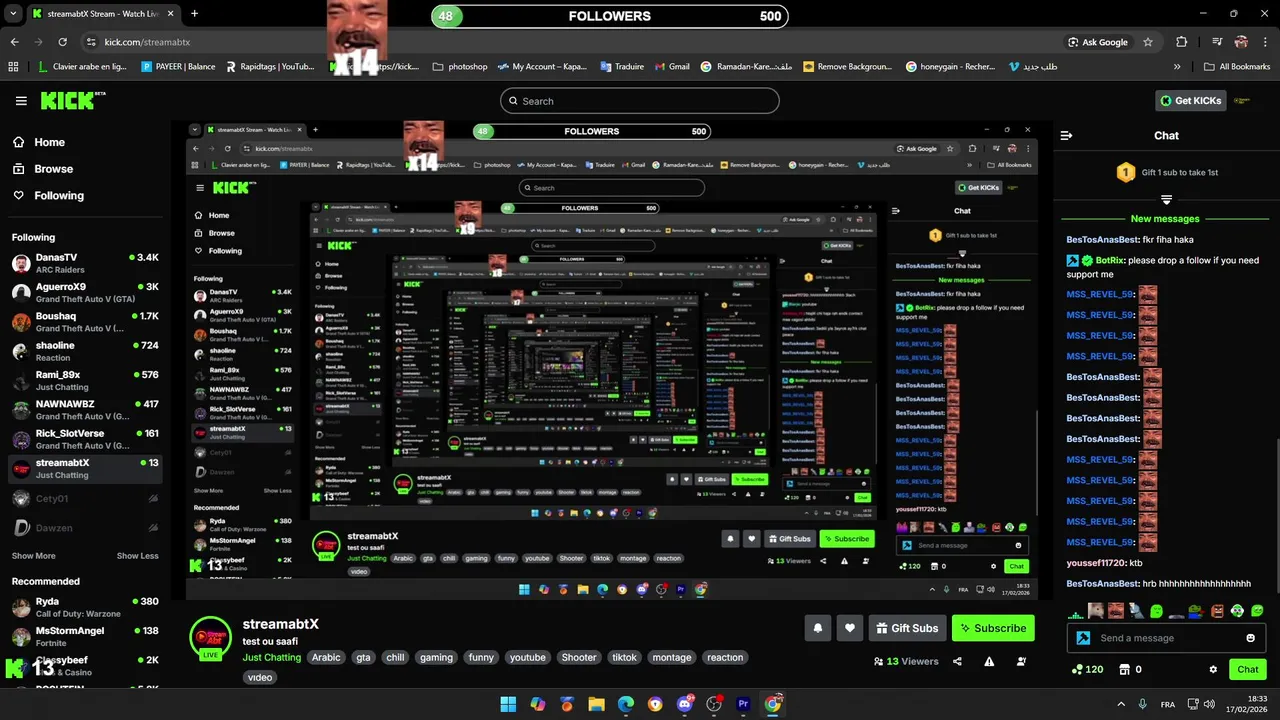1280x720 pixels.
Task: Select the Shooter tag
Action: click(579, 657)
